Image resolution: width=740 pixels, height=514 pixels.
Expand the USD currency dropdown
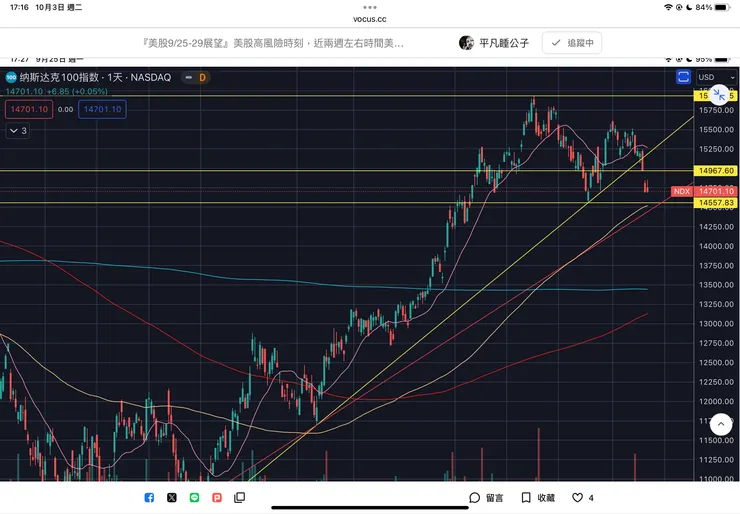pyautogui.click(x=716, y=77)
